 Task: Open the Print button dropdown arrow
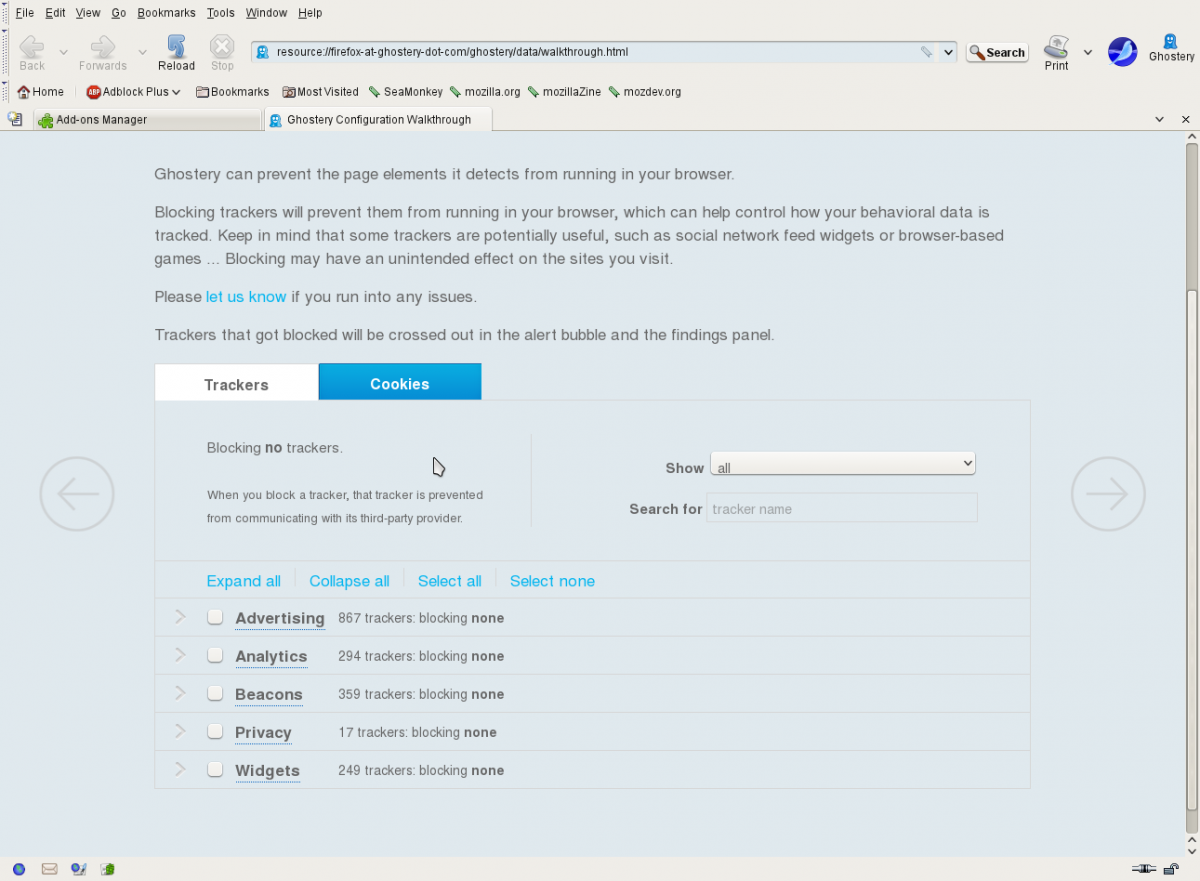(x=1088, y=52)
